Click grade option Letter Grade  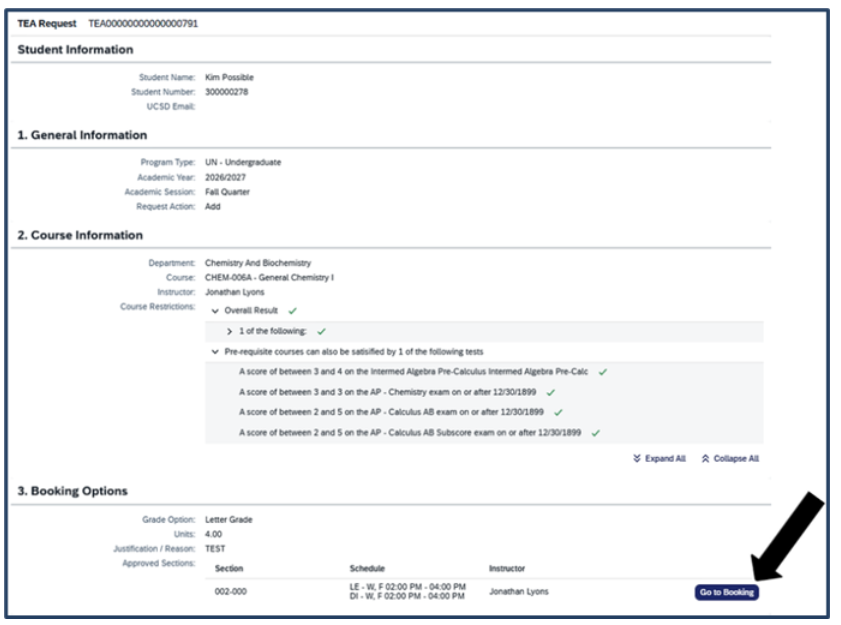(x=228, y=519)
